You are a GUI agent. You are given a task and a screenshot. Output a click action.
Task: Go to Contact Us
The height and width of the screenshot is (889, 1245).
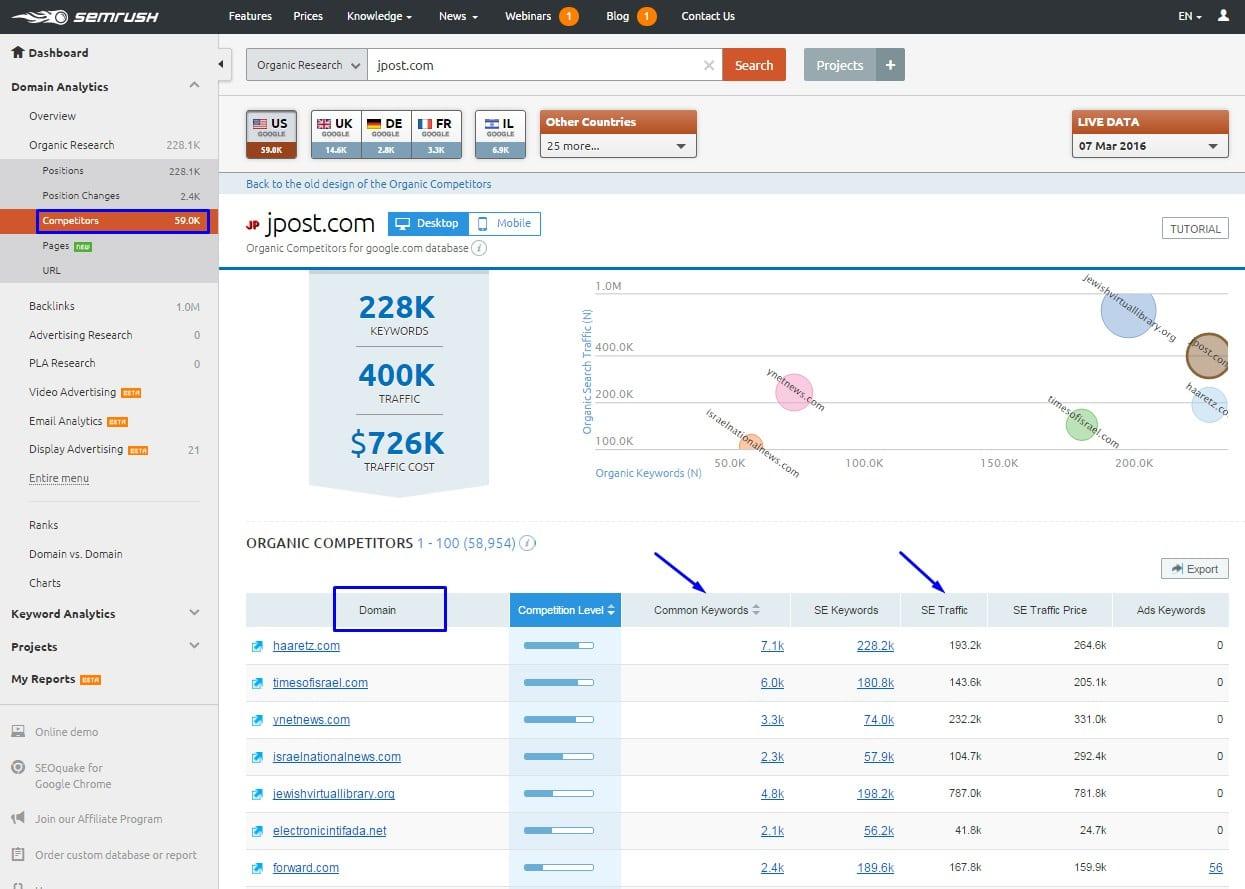coord(708,16)
